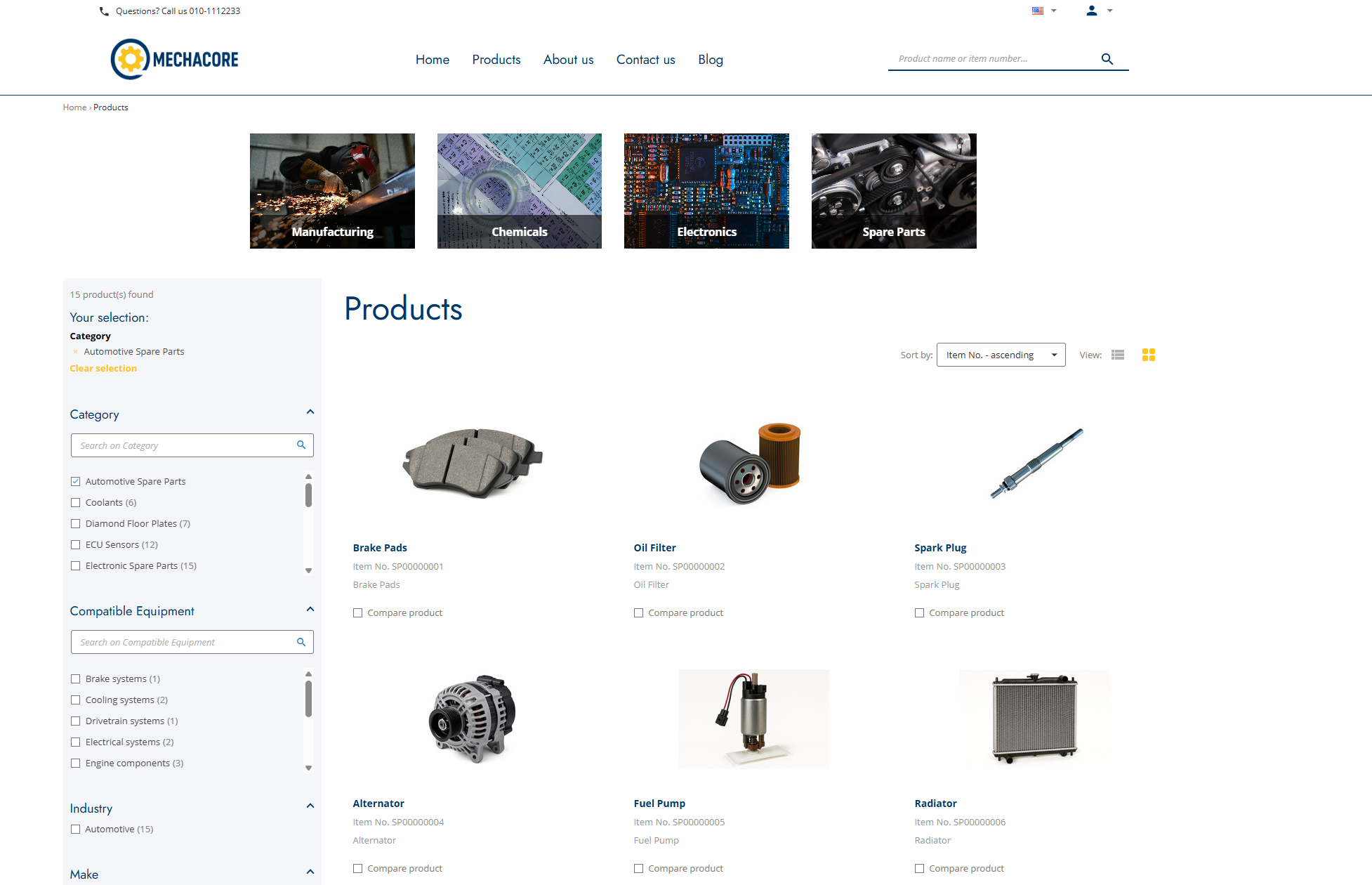This screenshot has height=885, width=1372.
Task: Open the Spare Parts category thumbnail
Action: (x=893, y=191)
